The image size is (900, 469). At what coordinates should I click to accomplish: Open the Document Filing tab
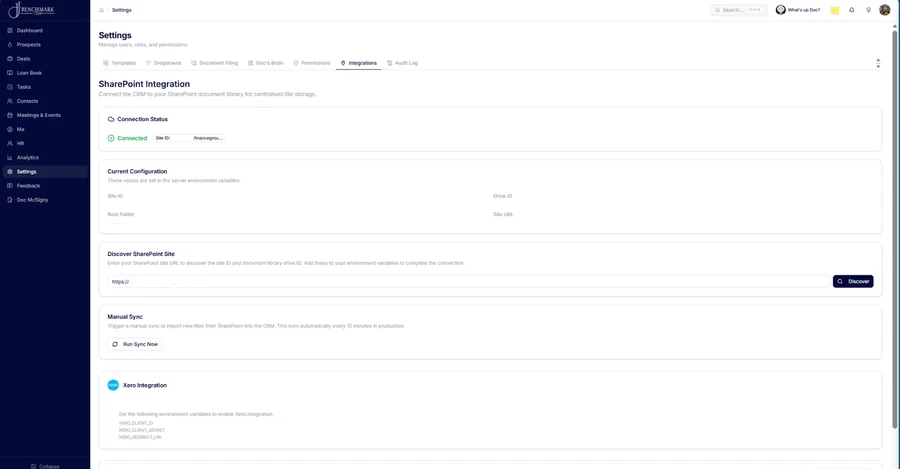click(214, 63)
